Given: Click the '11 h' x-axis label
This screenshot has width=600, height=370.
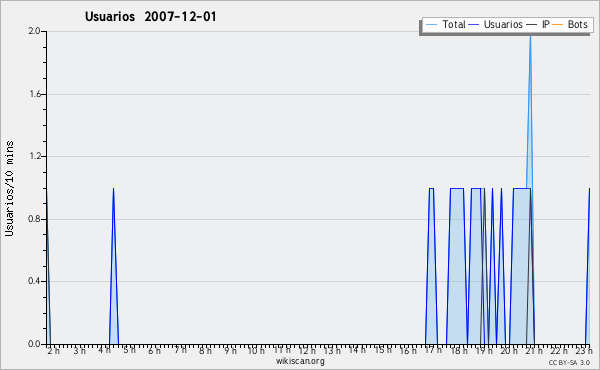Looking at the screenshot, I should coord(282,350).
